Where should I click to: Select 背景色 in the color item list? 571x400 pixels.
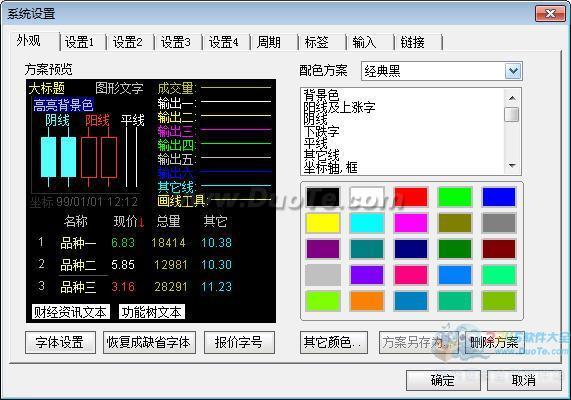(x=321, y=95)
